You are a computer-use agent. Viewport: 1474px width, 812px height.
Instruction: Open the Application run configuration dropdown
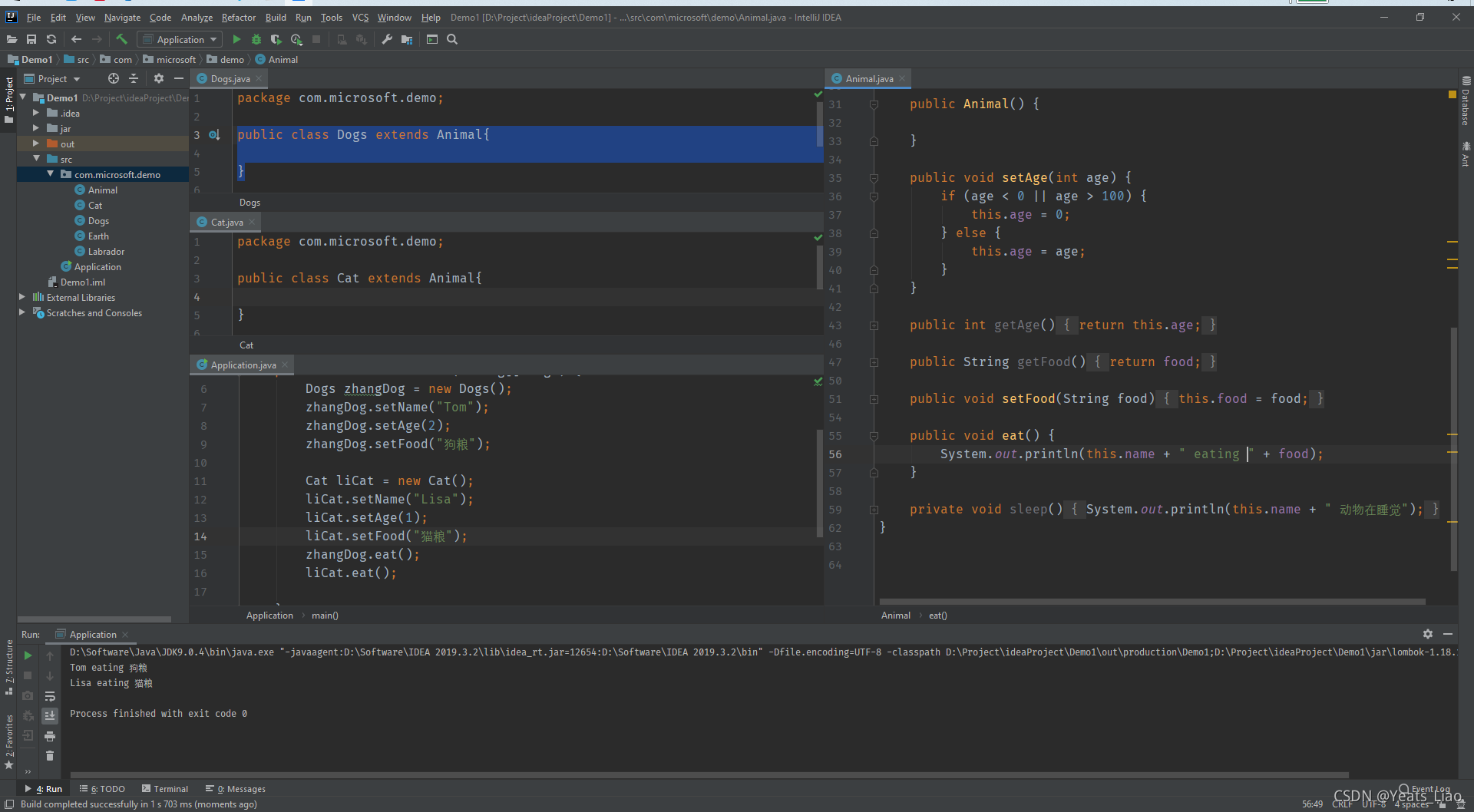[180, 39]
